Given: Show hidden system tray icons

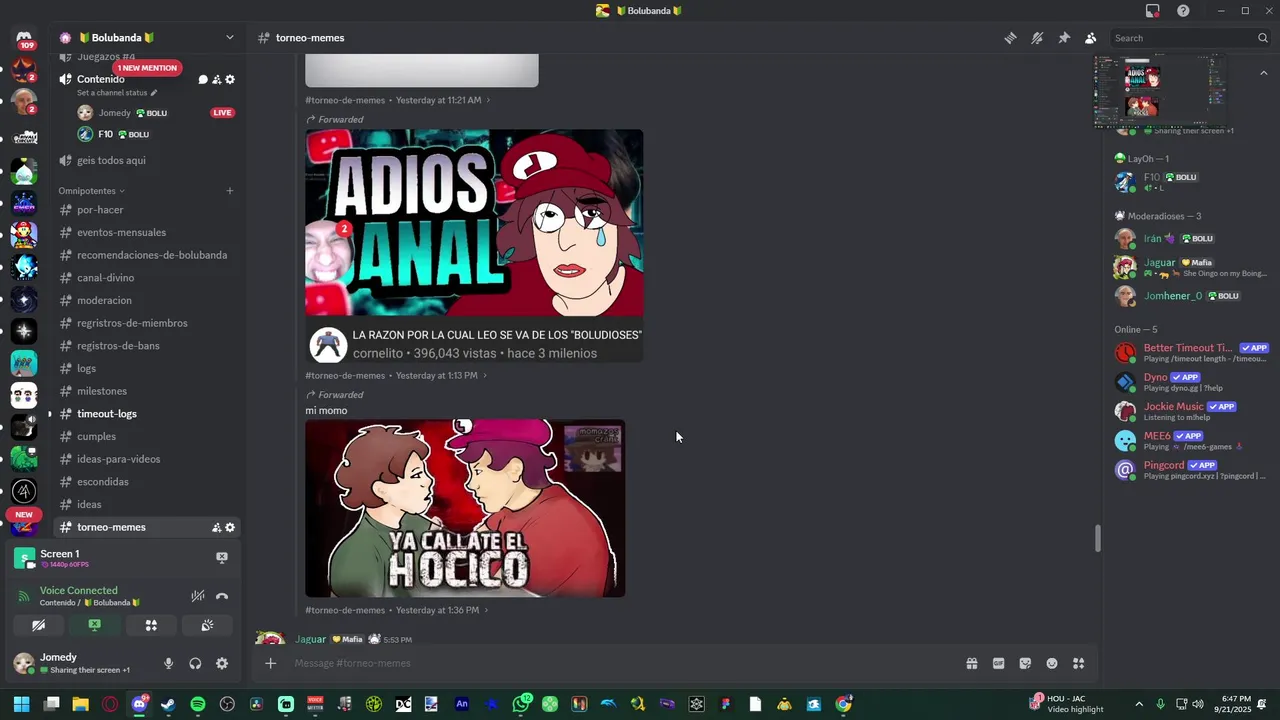Looking at the screenshot, I should click(1139, 704).
